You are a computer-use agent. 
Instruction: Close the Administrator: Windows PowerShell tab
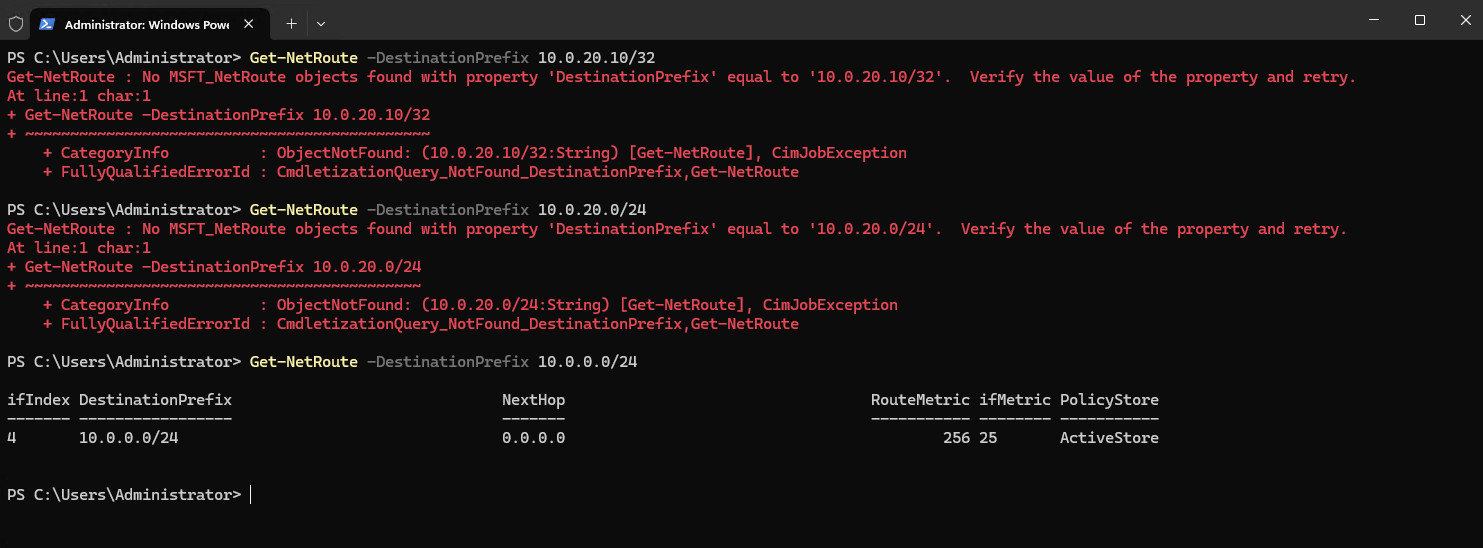254,23
